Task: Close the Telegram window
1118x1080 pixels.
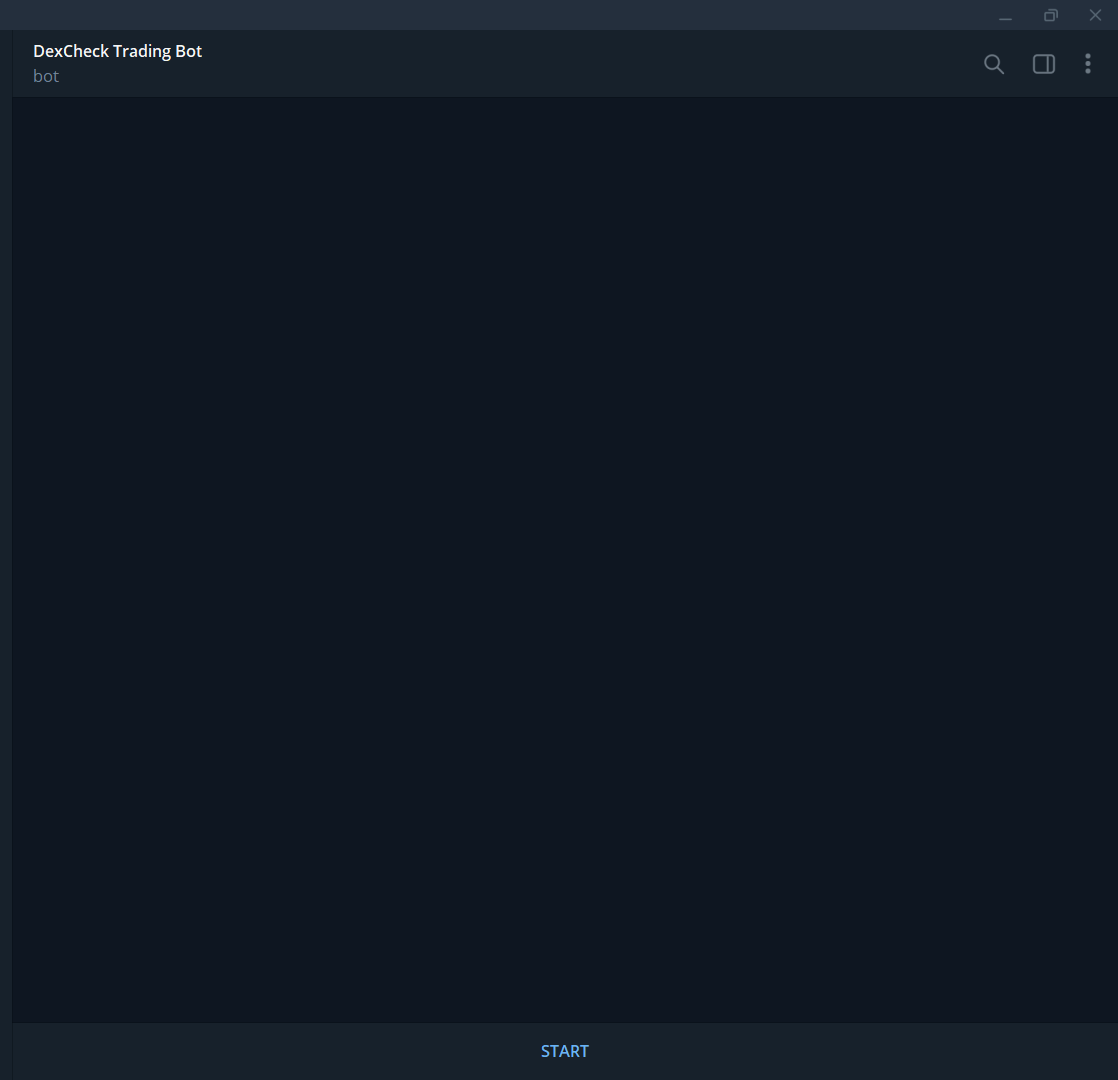Action: coord(1095,15)
